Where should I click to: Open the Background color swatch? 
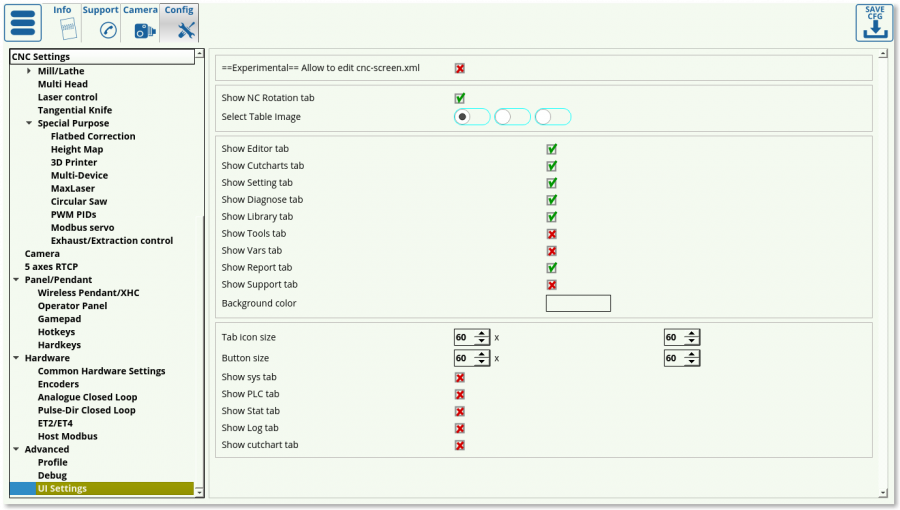click(578, 303)
